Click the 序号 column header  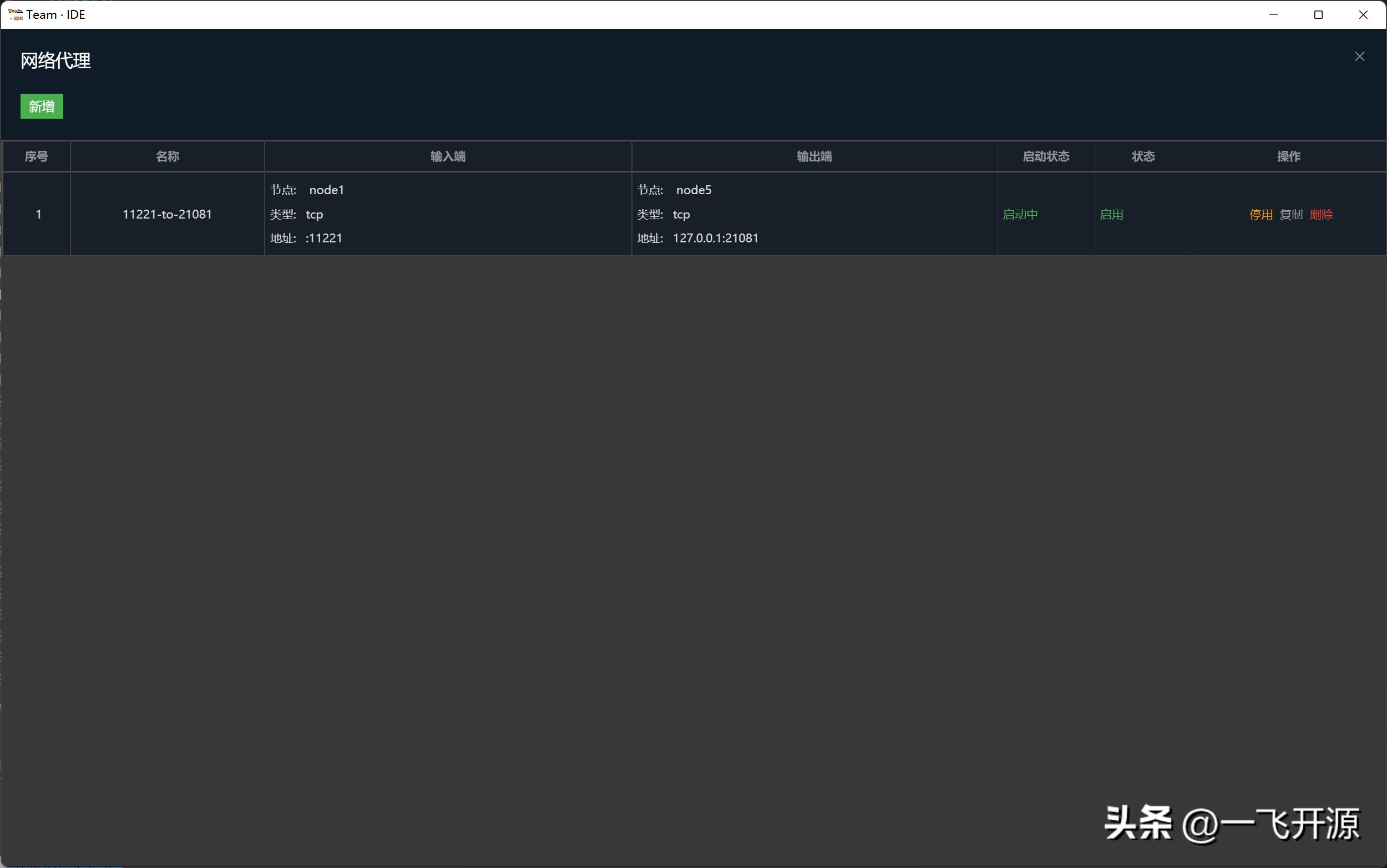[x=36, y=156]
